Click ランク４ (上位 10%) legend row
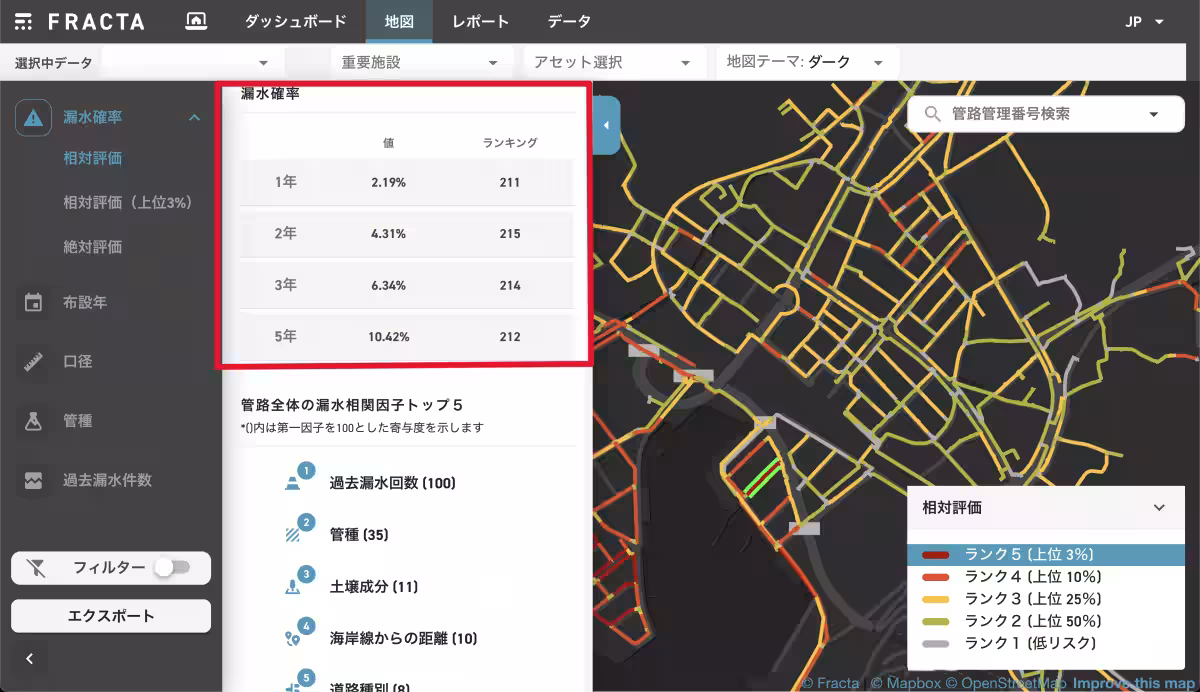 [x=1046, y=577]
